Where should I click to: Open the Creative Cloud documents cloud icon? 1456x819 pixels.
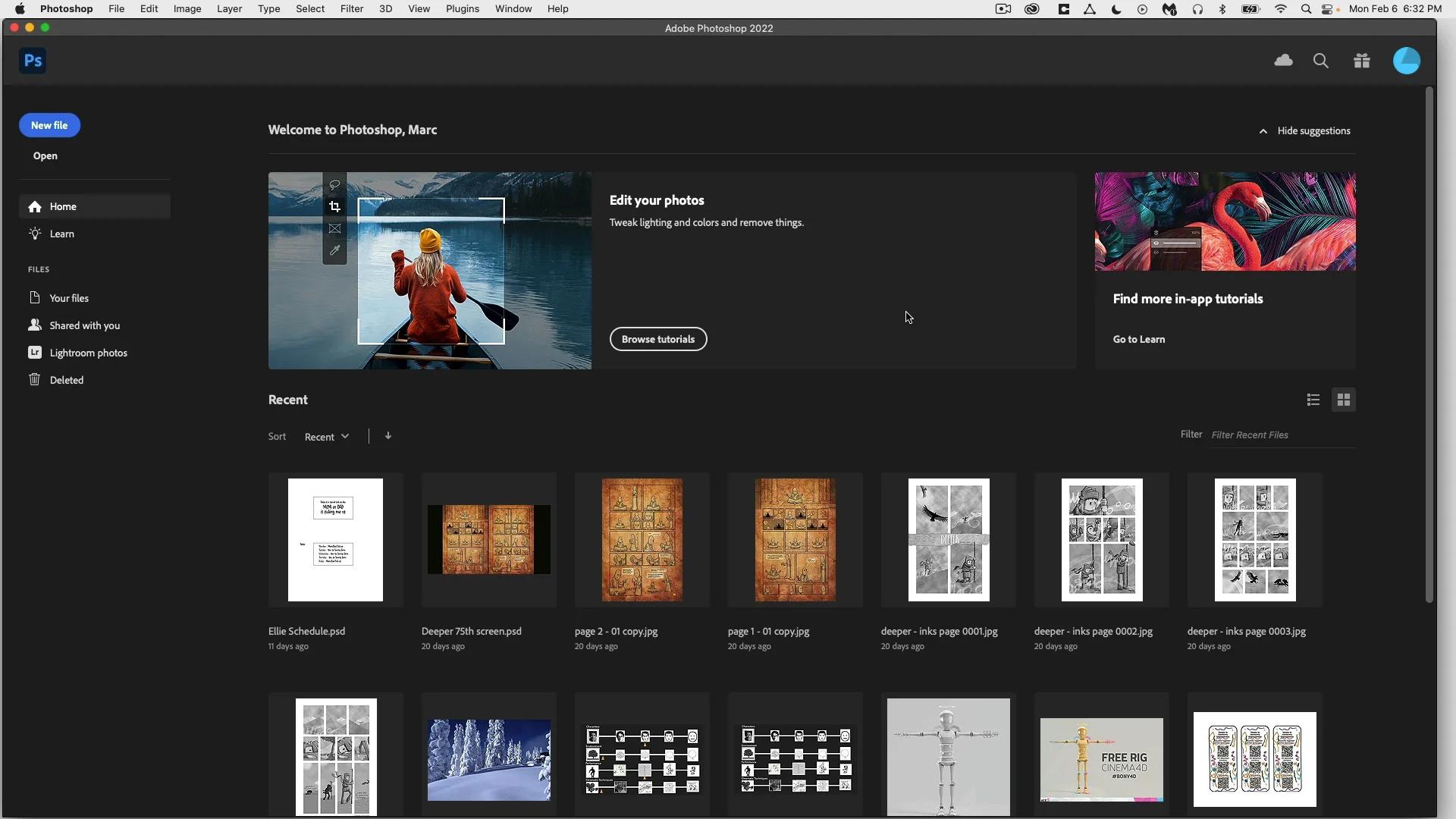point(1284,60)
